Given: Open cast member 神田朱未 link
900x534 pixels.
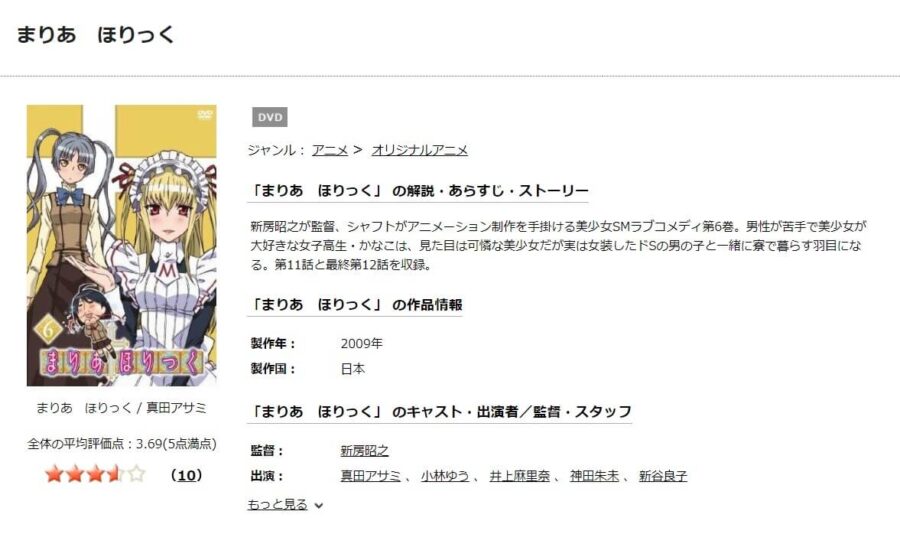Looking at the screenshot, I should [x=594, y=476].
